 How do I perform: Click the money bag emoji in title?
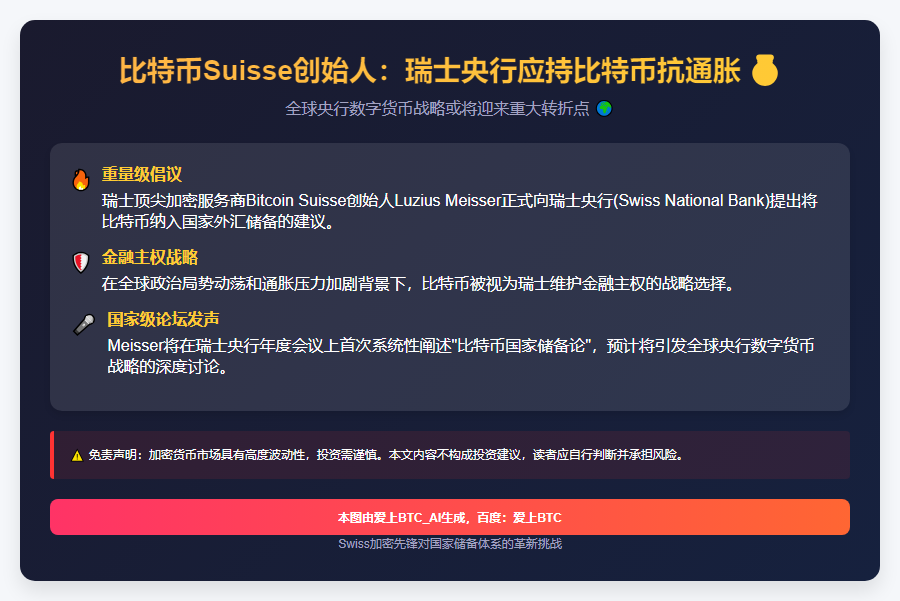[x=765, y=70]
